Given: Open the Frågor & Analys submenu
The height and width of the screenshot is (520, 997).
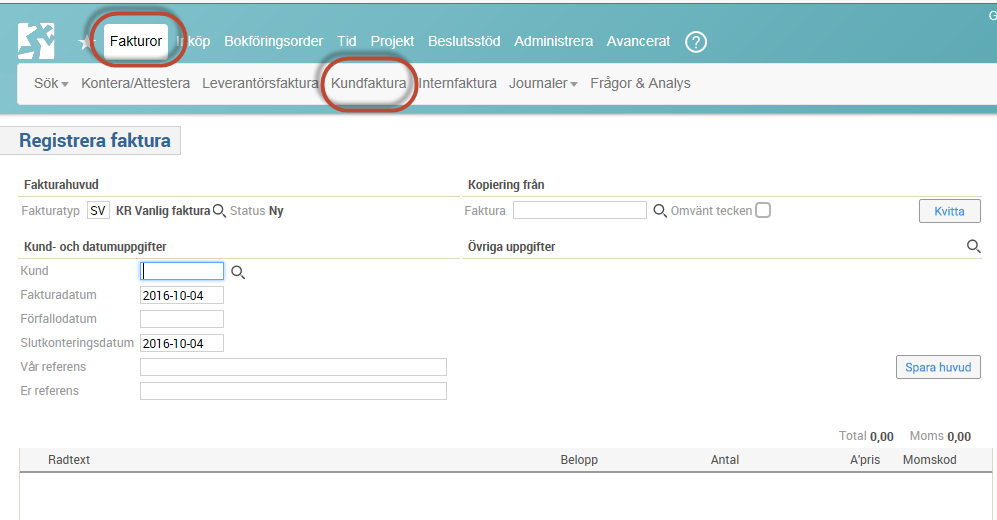Looking at the screenshot, I should pyautogui.click(x=640, y=83).
